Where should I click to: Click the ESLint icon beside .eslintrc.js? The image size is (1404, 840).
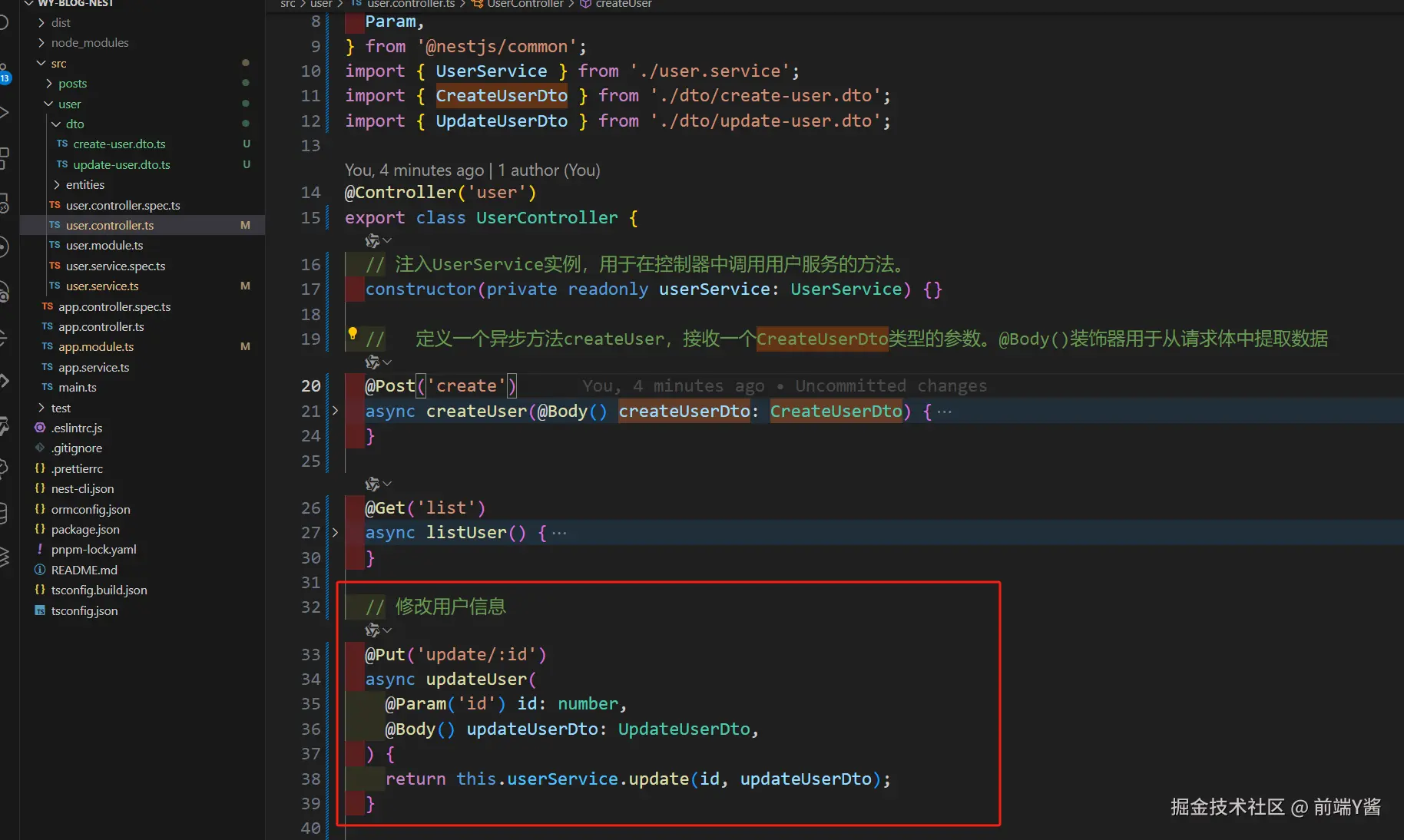pyautogui.click(x=40, y=428)
